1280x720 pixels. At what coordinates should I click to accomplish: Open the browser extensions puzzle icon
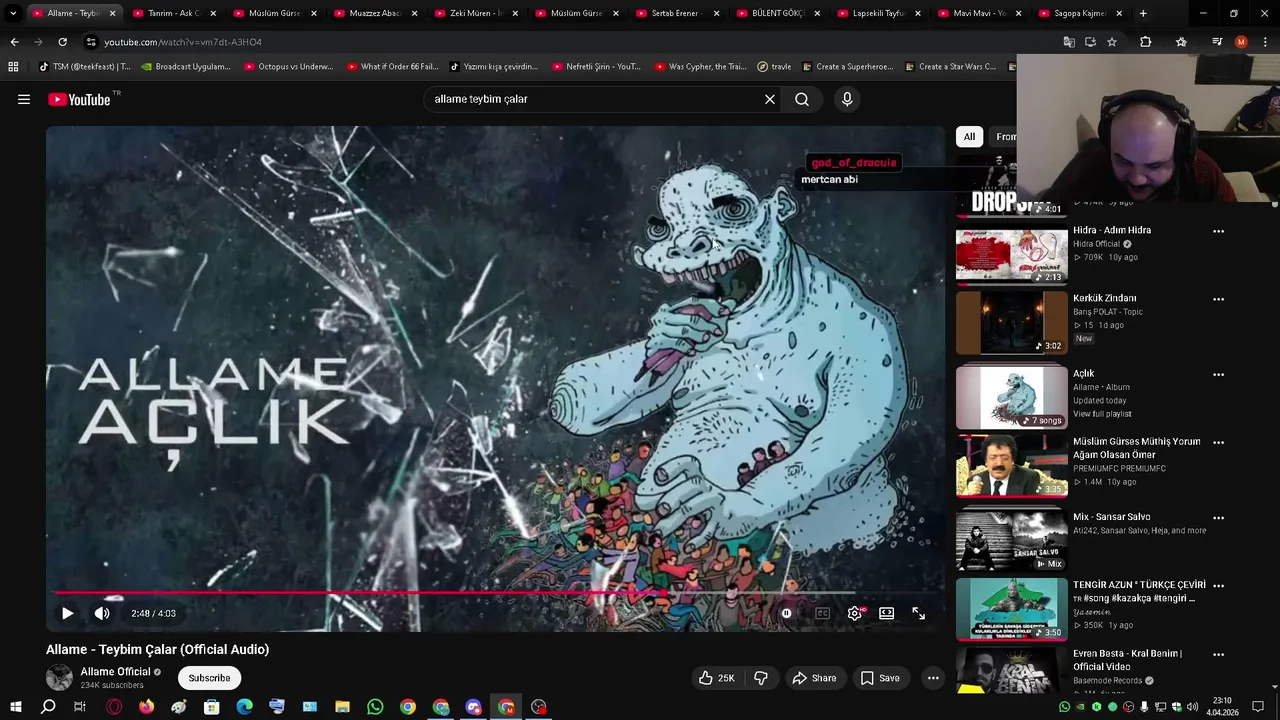point(1146,42)
